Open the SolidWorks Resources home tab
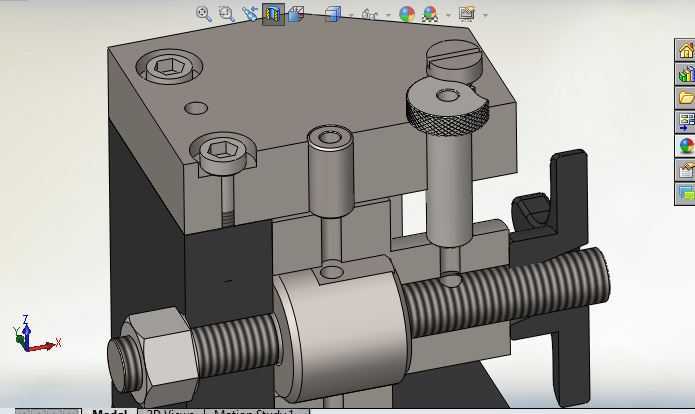695x414 pixels. point(685,50)
